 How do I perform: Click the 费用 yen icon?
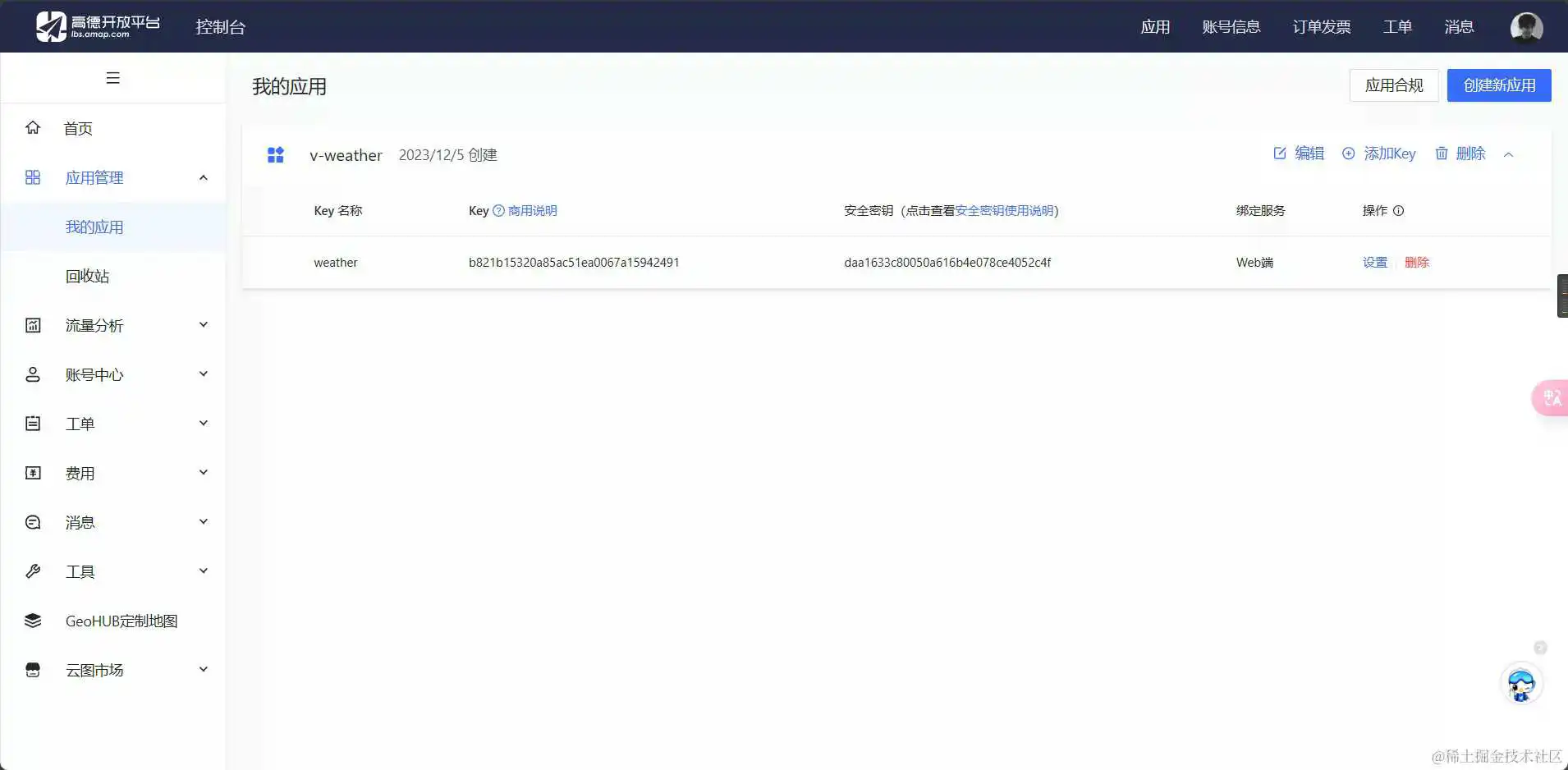point(33,473)
